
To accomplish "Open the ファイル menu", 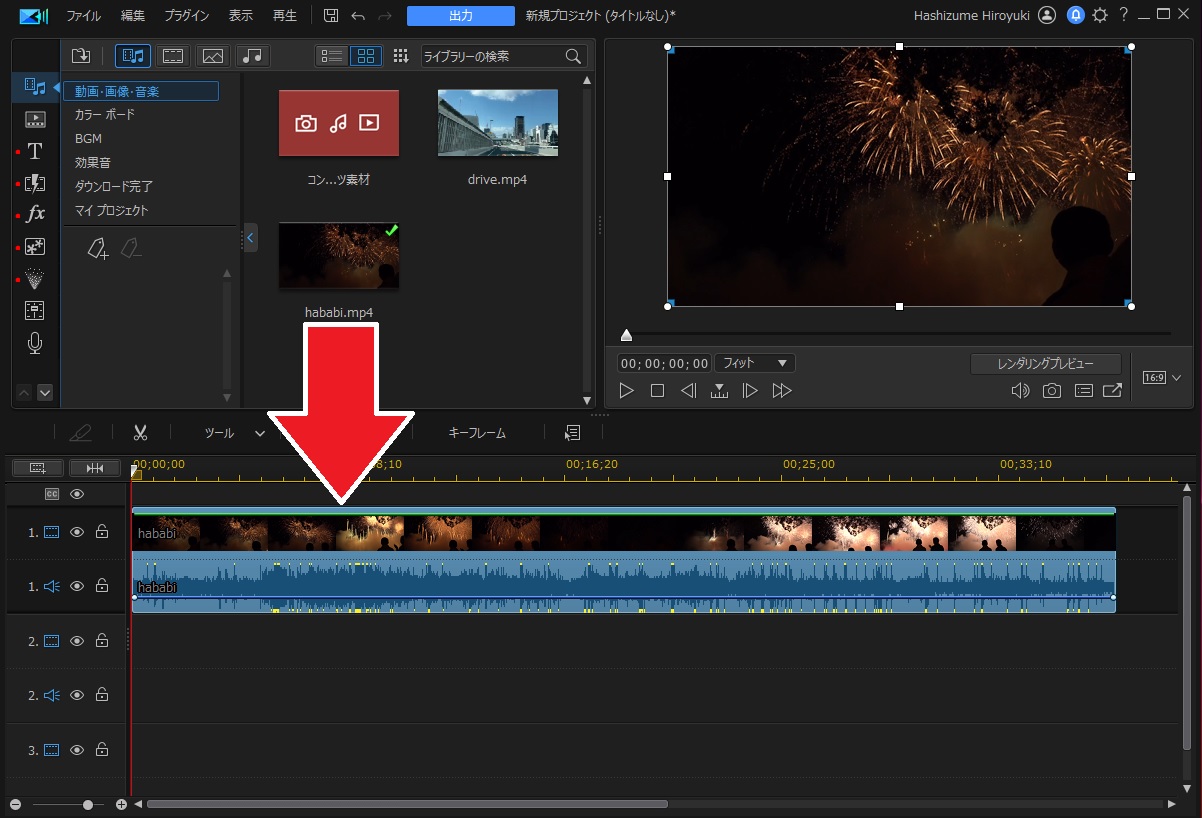I will coord(83,16).
